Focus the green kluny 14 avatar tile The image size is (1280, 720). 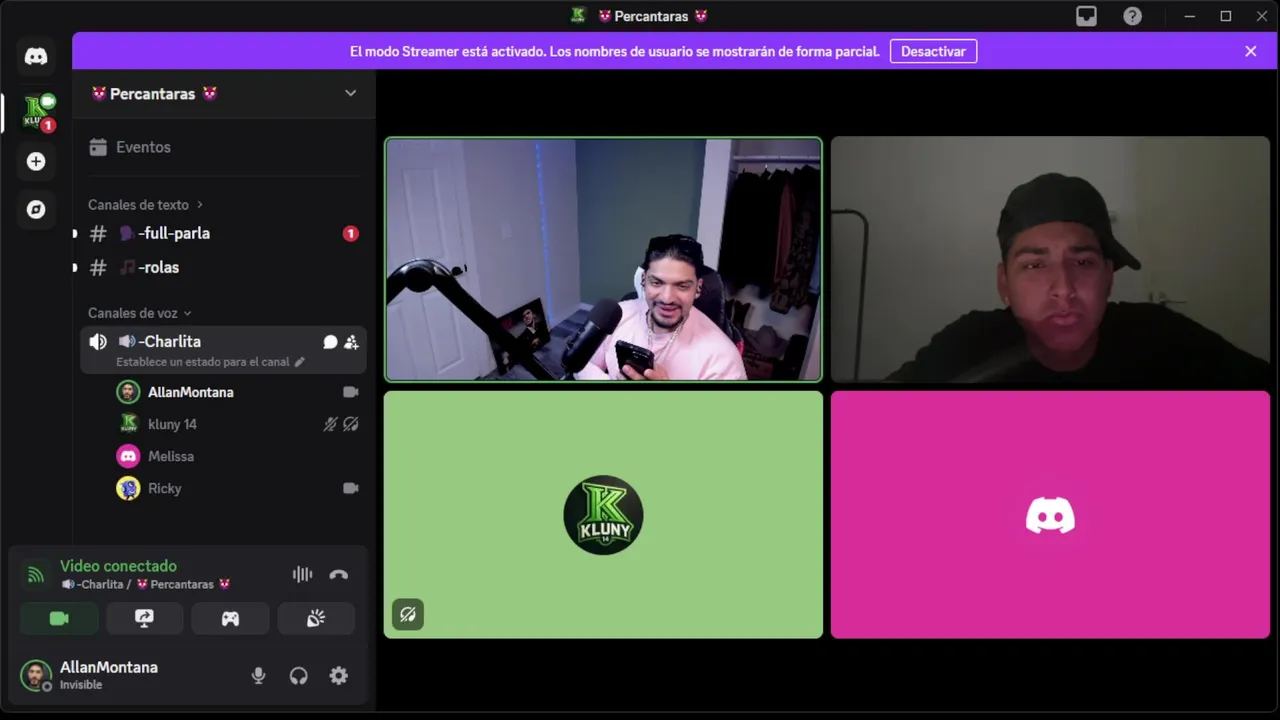(603, 514)
